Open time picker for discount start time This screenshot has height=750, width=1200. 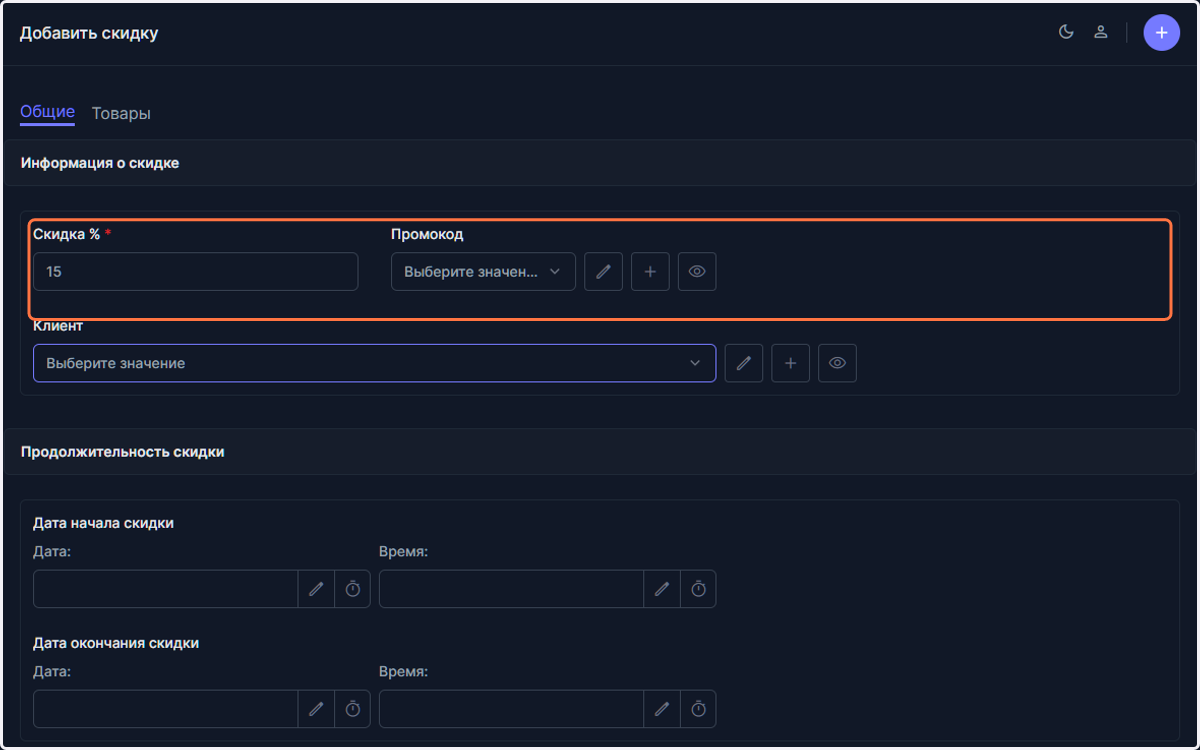[661, 589]
